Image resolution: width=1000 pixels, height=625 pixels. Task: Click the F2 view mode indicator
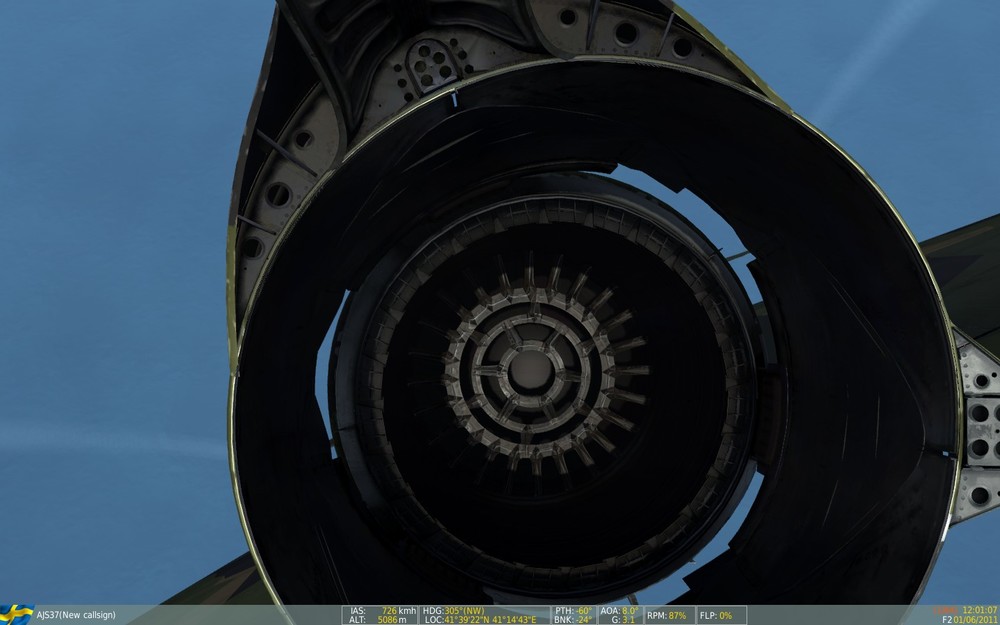(946, 620)
